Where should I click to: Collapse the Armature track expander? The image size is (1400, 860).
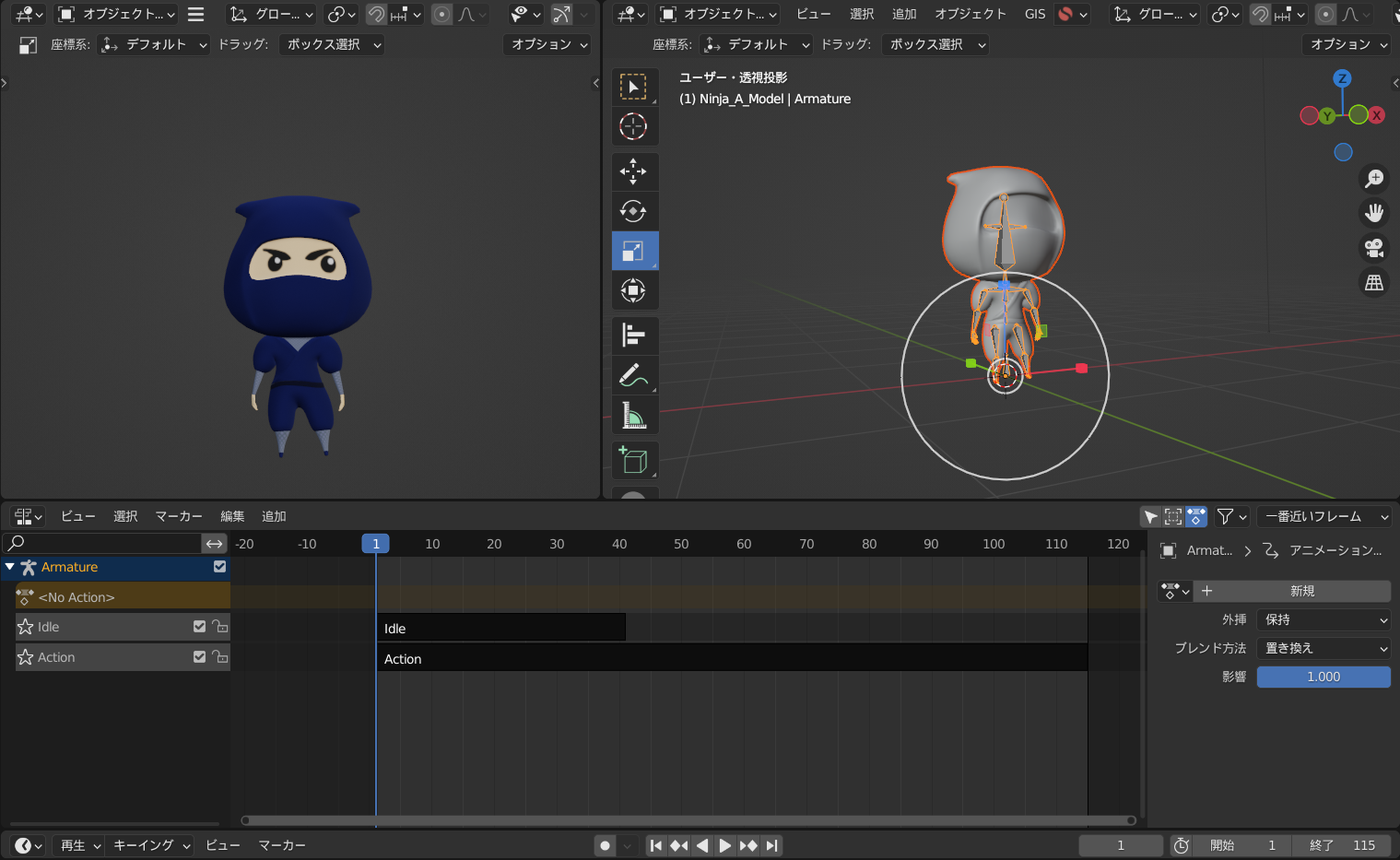[10, 566]
